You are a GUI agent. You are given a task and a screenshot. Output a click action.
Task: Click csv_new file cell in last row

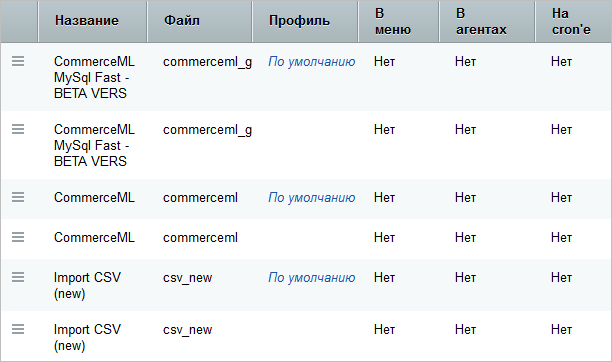(187, 330)
